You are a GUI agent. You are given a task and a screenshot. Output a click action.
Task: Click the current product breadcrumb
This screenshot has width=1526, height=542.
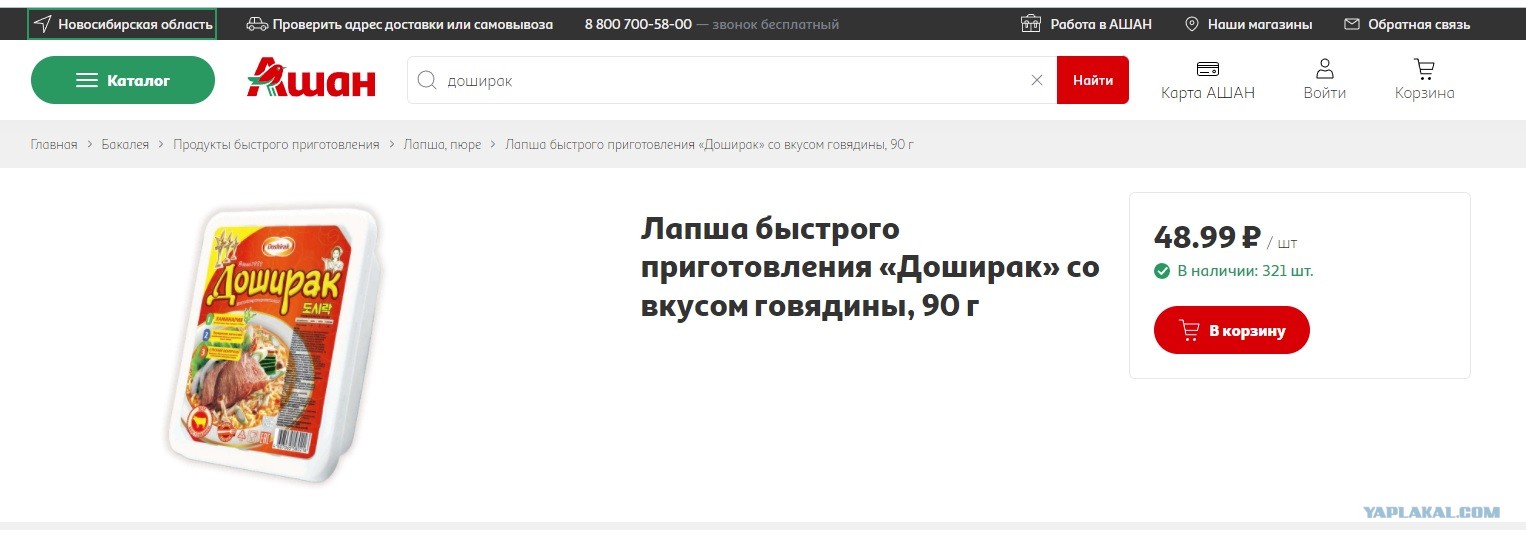tap(709, 145)
